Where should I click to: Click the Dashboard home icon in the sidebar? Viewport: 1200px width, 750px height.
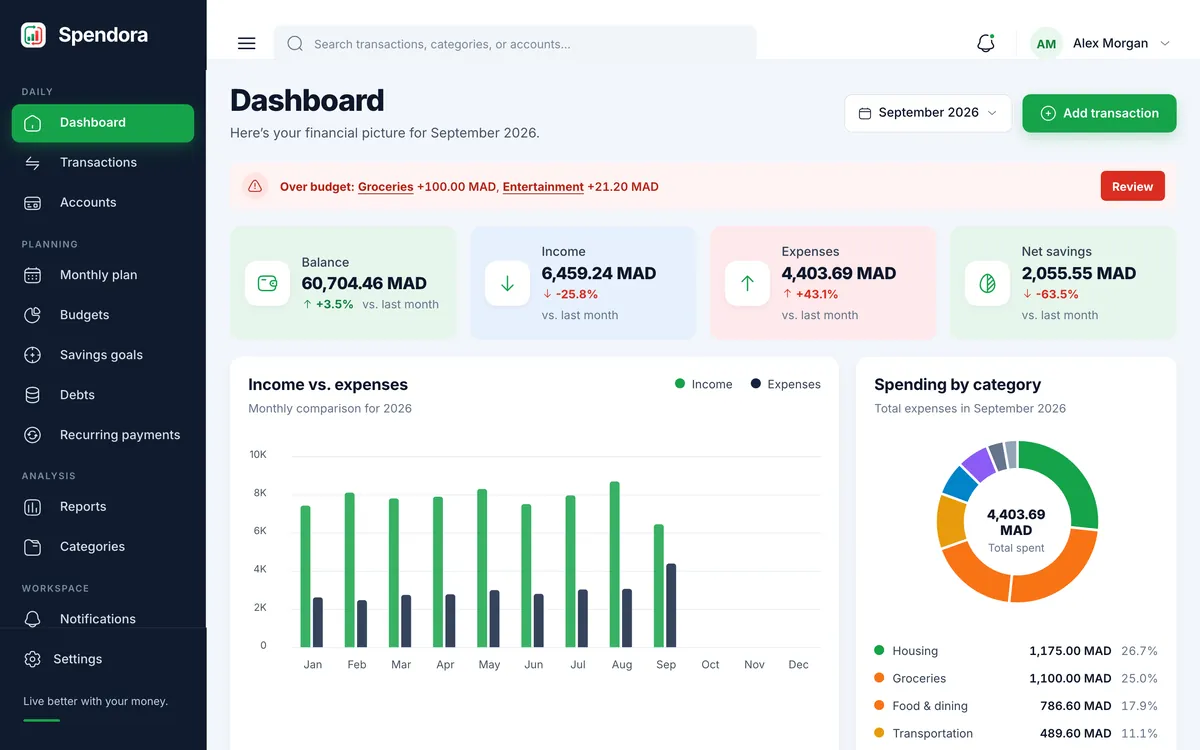32,123
